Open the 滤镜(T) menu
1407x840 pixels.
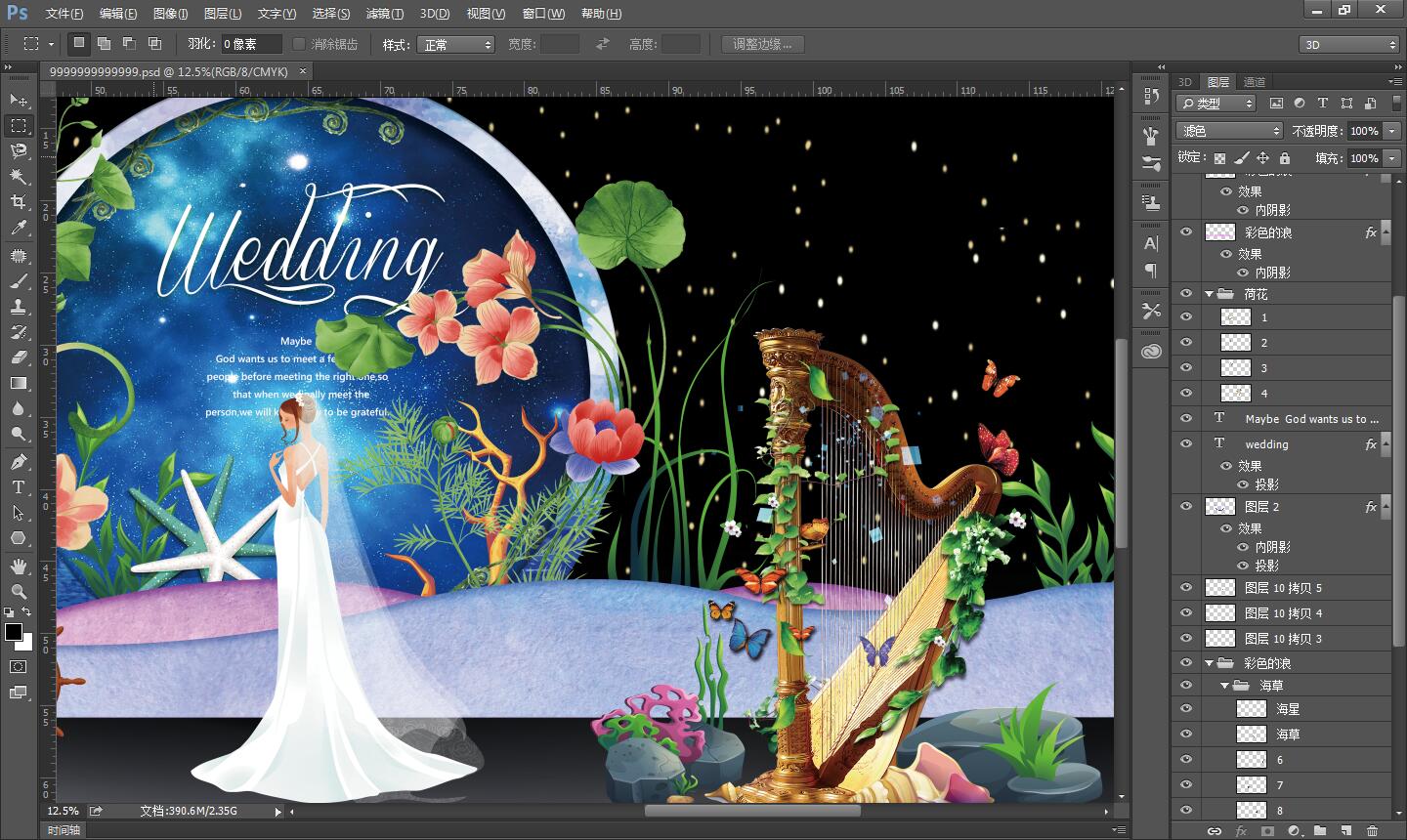tap(384, 14)
